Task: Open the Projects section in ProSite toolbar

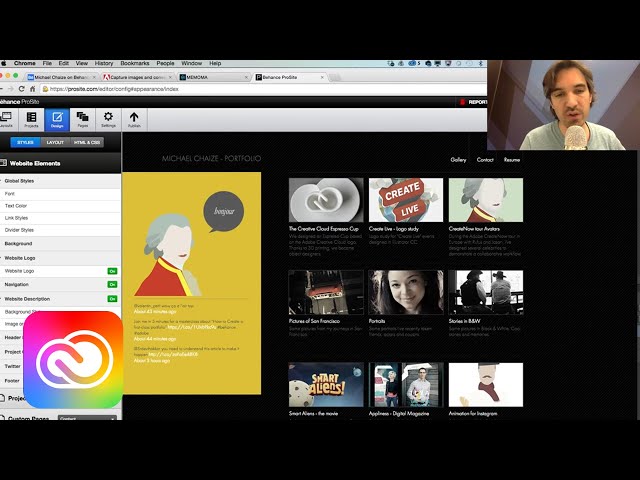Action: (31, 120)
